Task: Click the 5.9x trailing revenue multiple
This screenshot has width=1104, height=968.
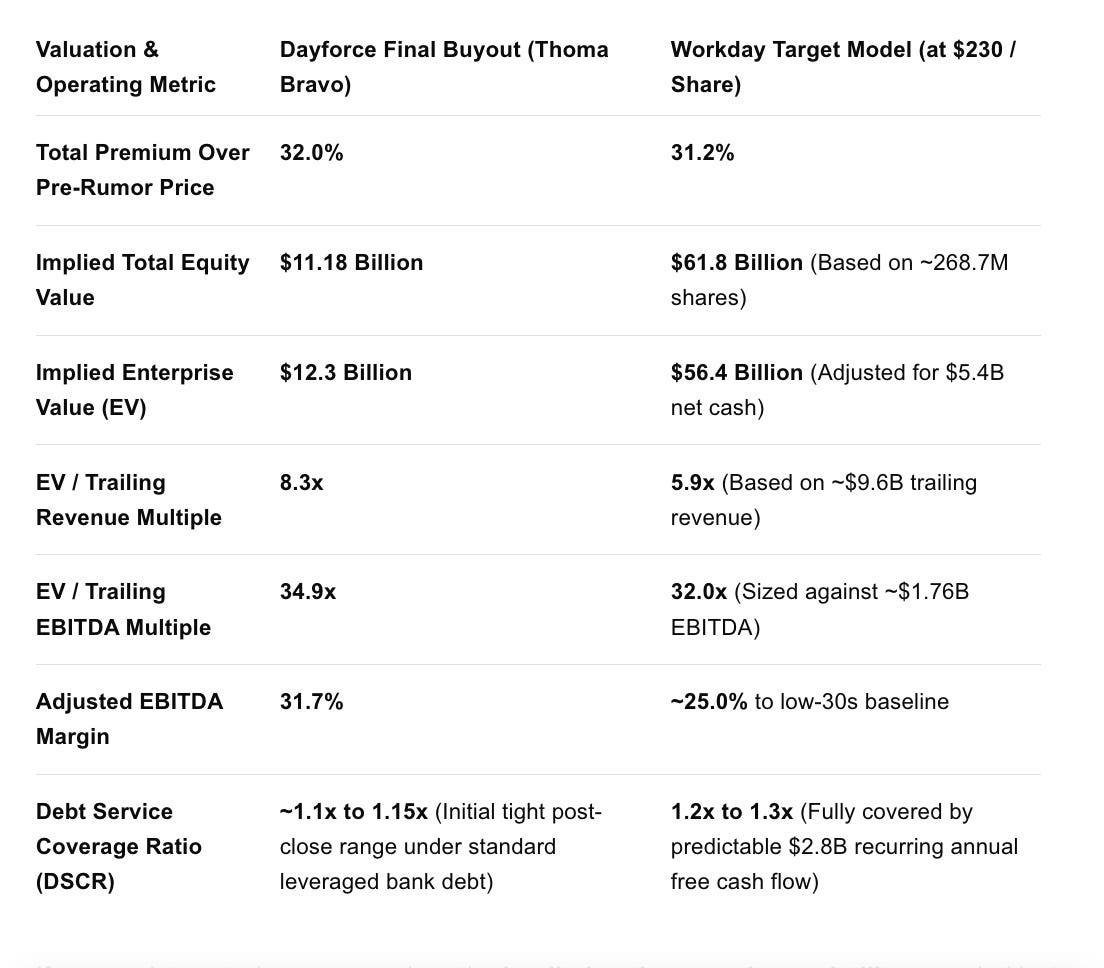Action: click(x=692, y=482)
